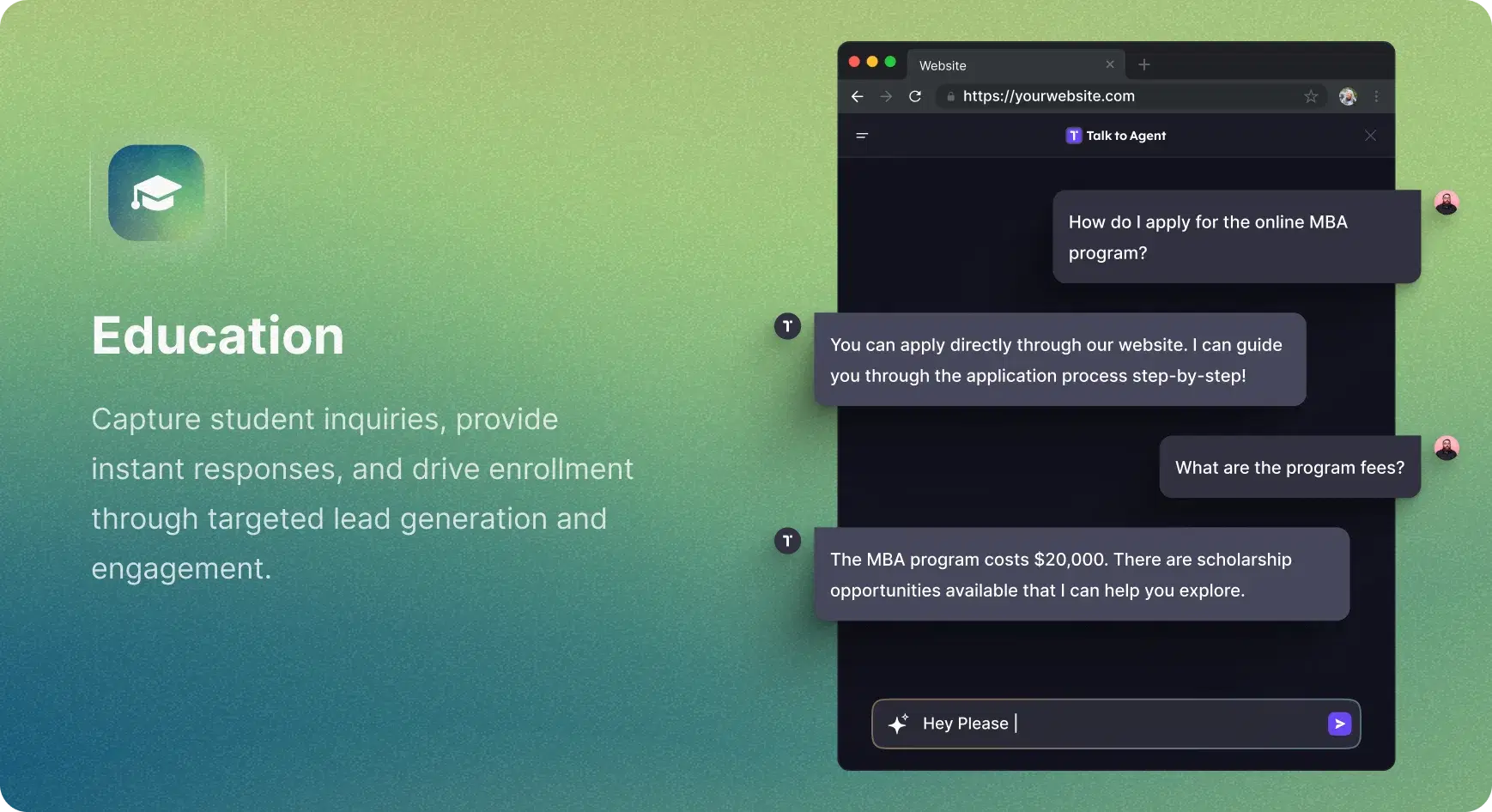The image size is (1492, 812).
Task: Click the browser forward arrow
Action: [886, 96]
